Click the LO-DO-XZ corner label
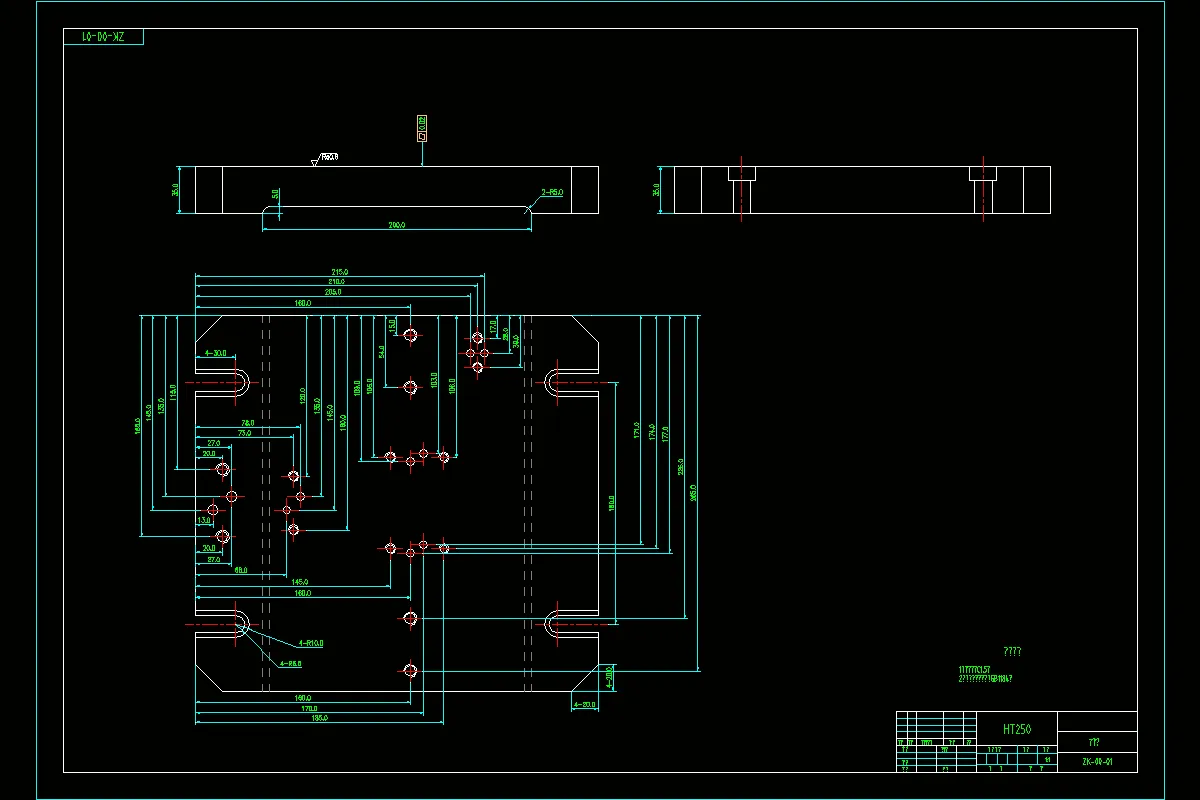The width and height of the screenshot is (1200, 800). [103, 37]
